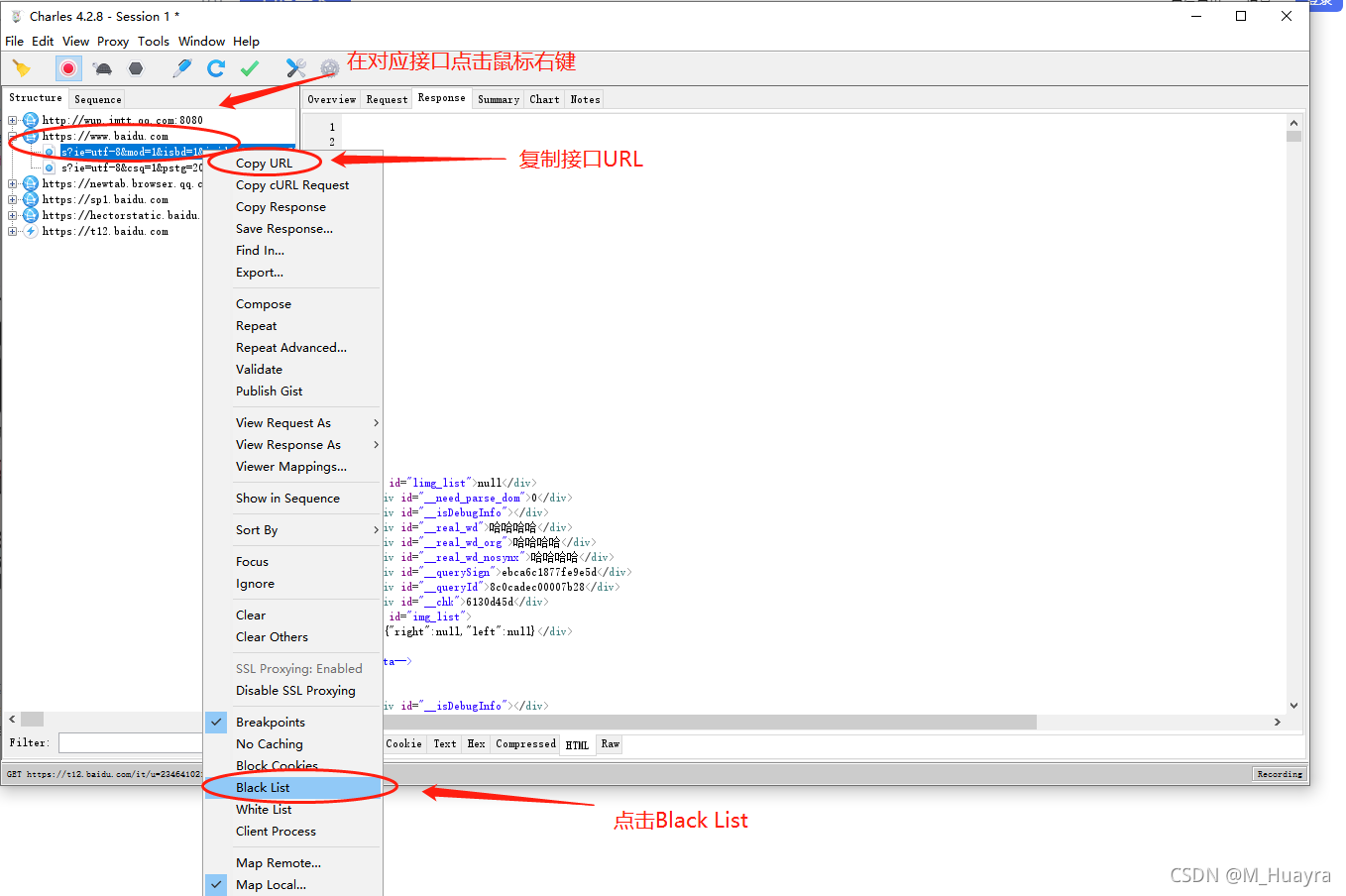This screenshot has height=896, width=1346.
Task: Open the Help menu
Action: (x=246, y=42)
